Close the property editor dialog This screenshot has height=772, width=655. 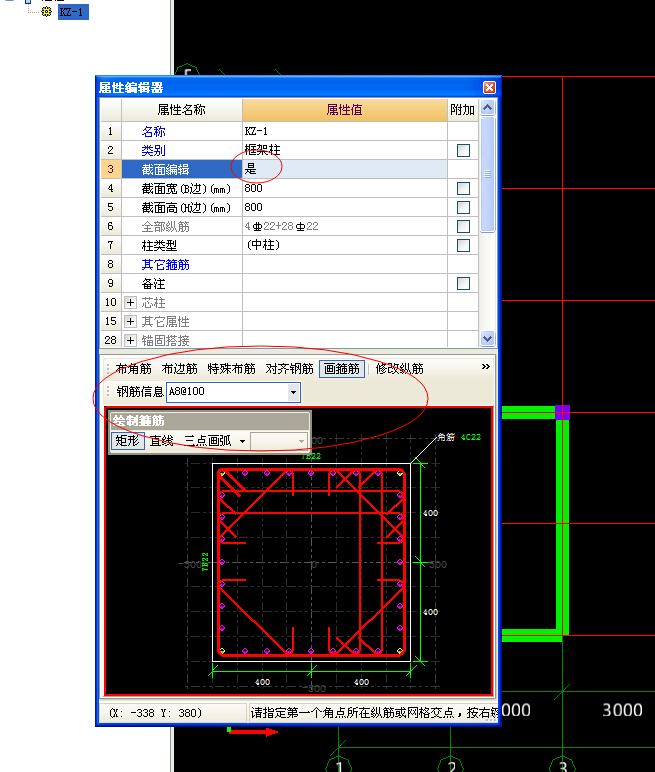[489, 87]
